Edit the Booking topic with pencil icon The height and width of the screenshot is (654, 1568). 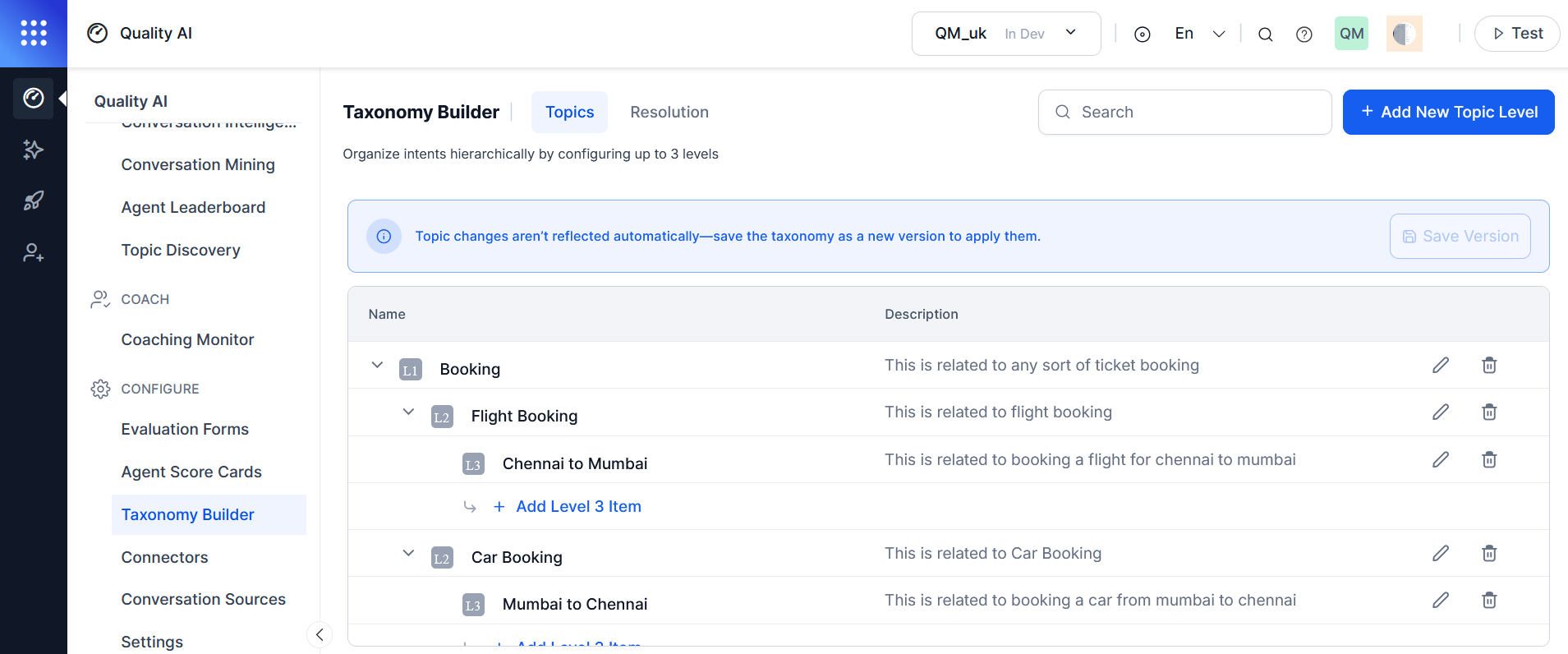click(1441, 365)
